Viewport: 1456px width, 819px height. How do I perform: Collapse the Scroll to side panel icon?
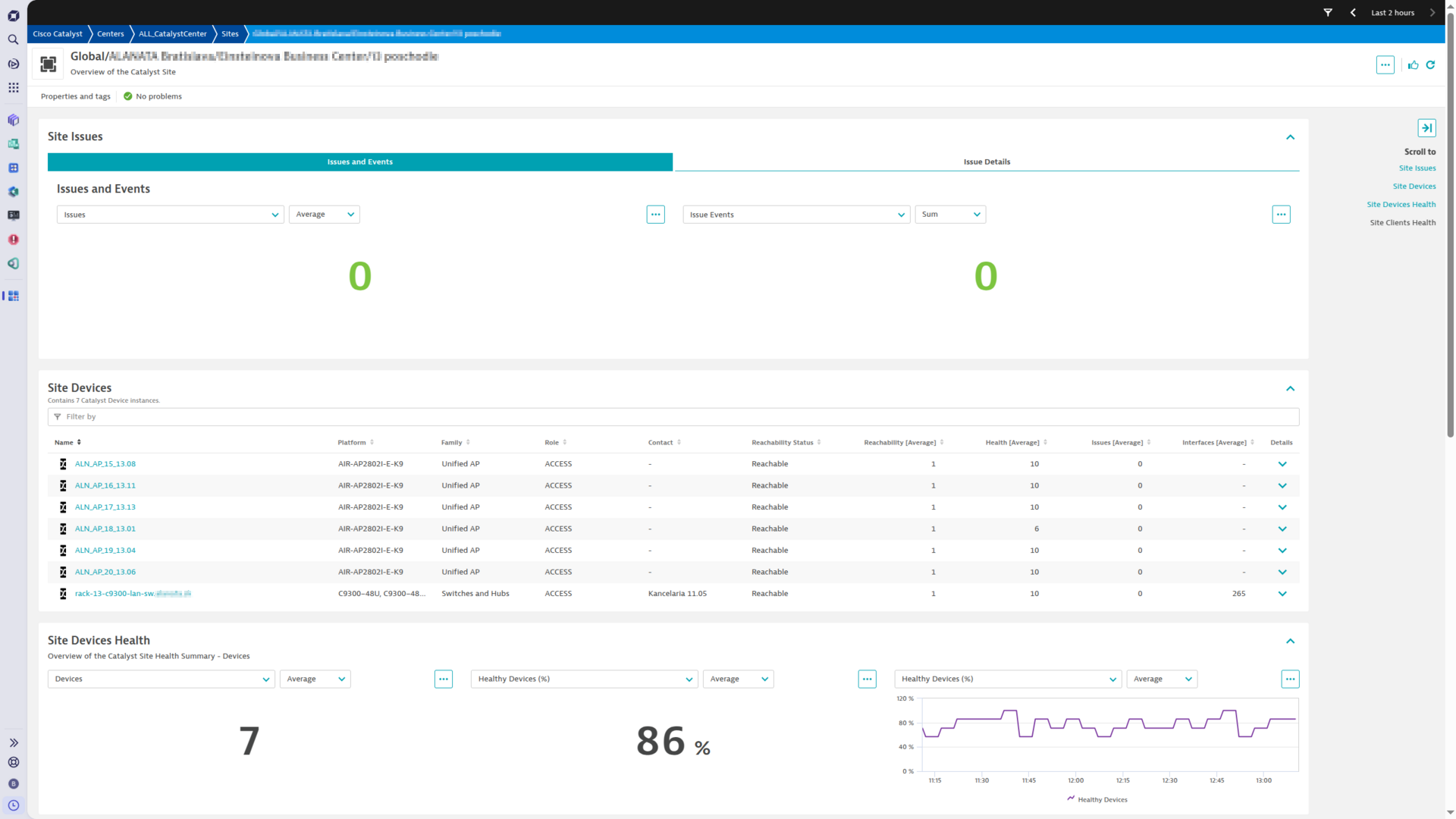point(1426,128)
